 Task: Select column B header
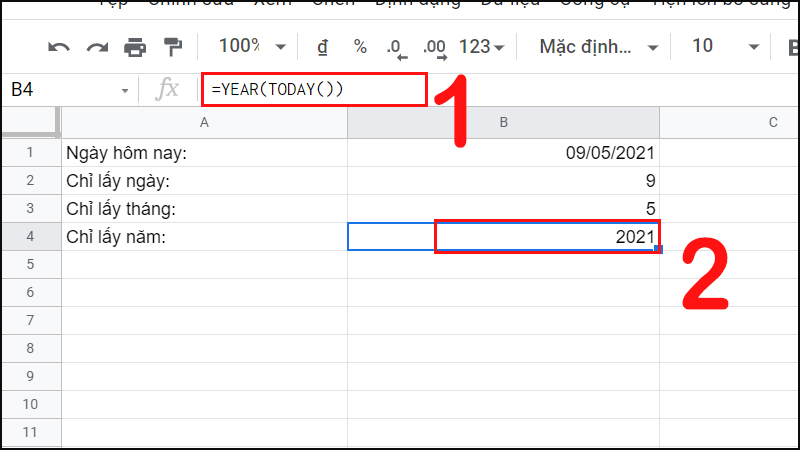[x=503, y=122]
